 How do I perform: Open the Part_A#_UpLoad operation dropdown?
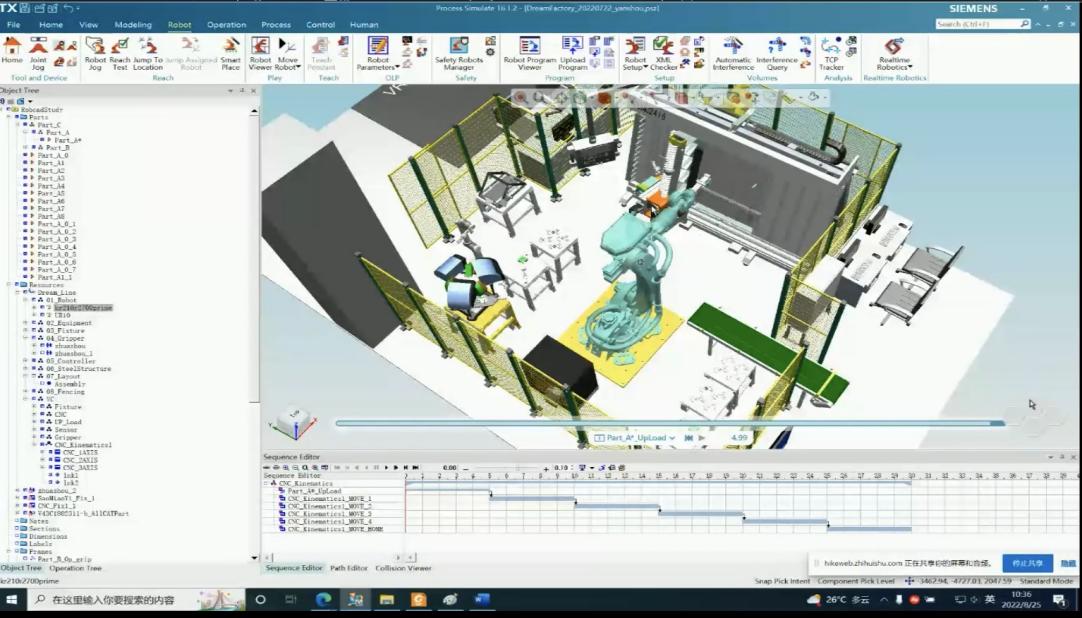point(672,438)
